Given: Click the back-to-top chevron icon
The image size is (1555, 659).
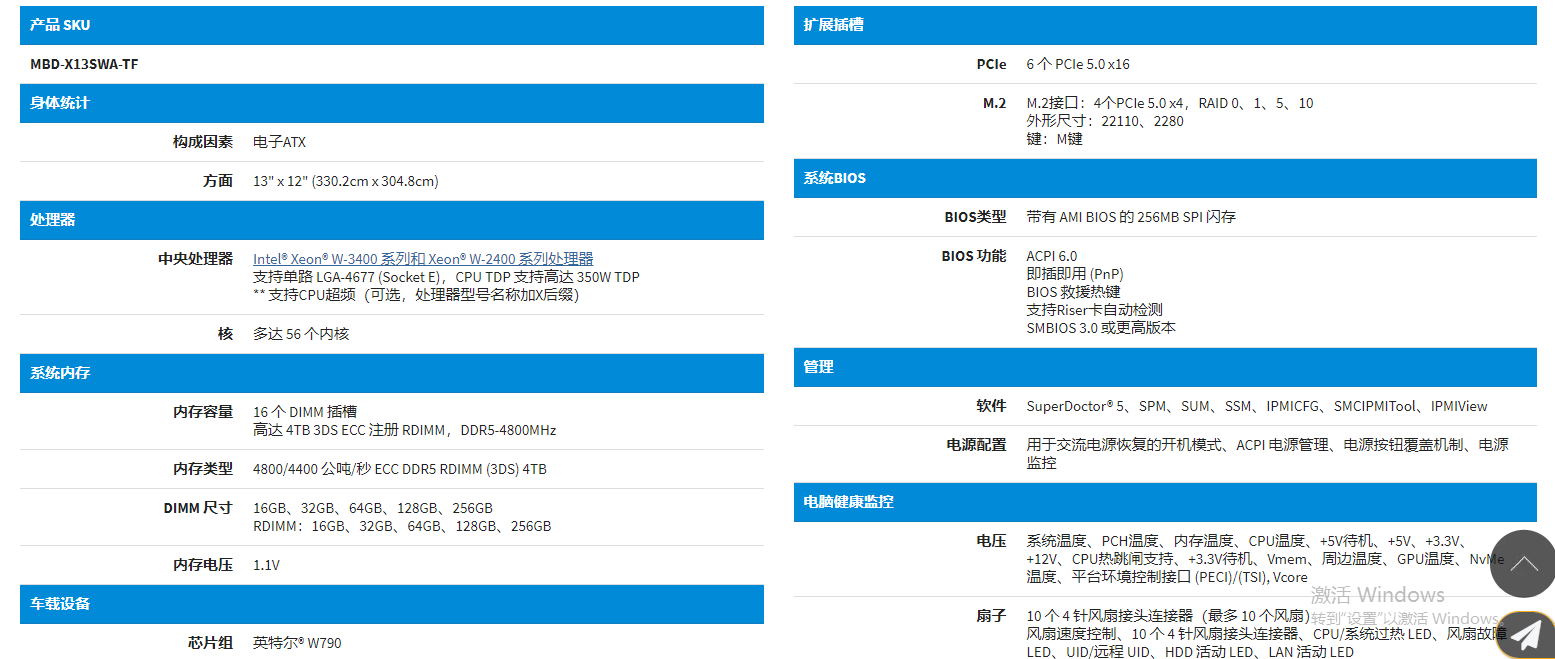Looking at the screenshot, I should pos(1522,564).
